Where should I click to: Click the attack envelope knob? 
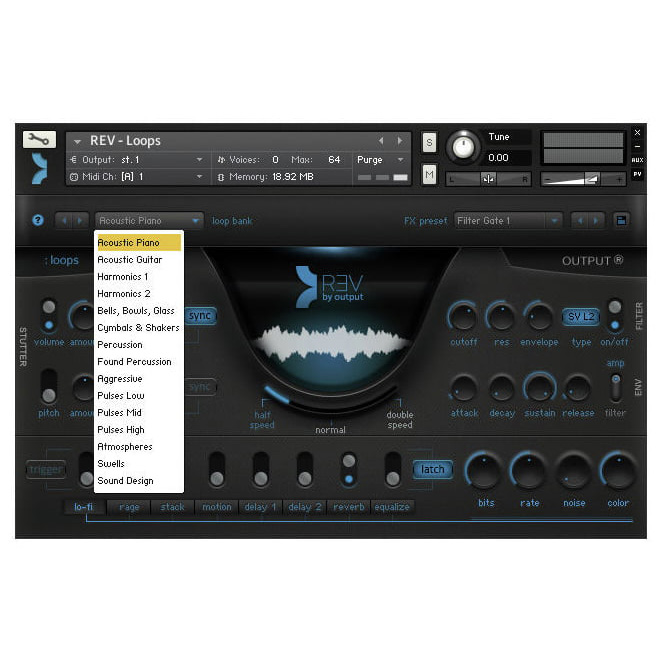[463, 388]
